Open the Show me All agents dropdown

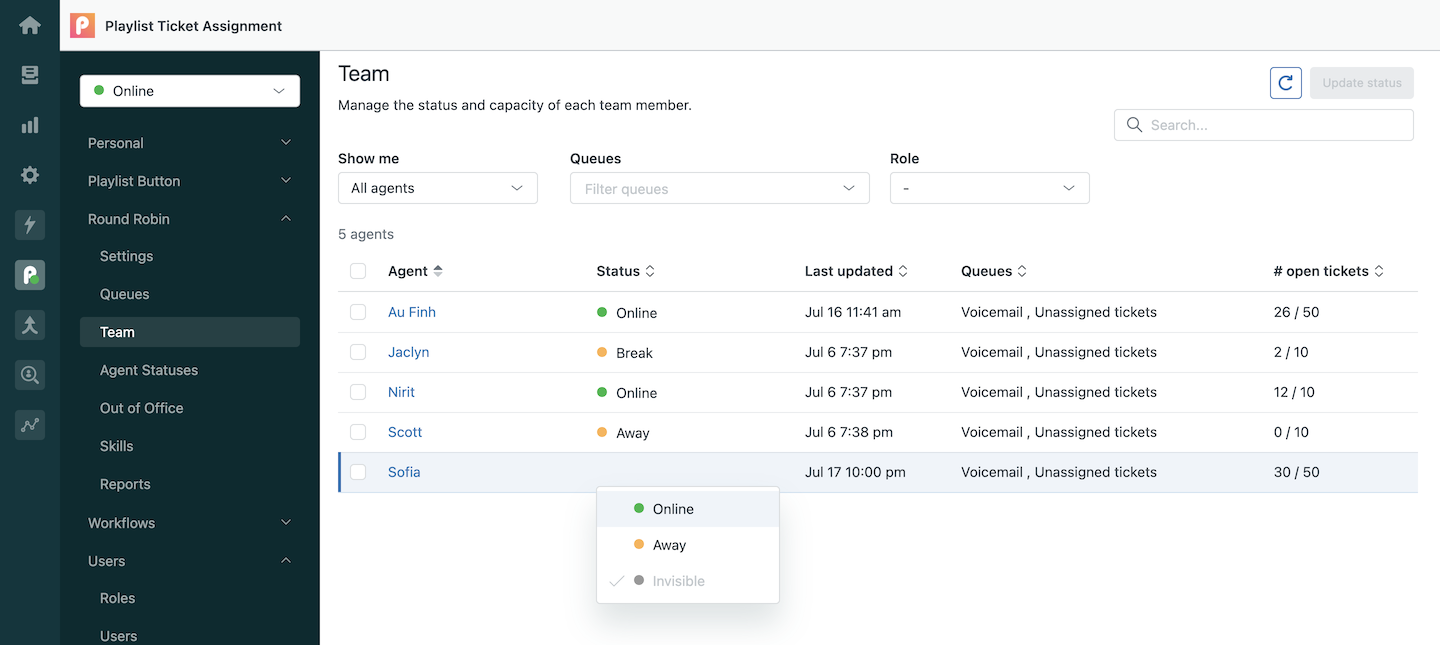438,188
